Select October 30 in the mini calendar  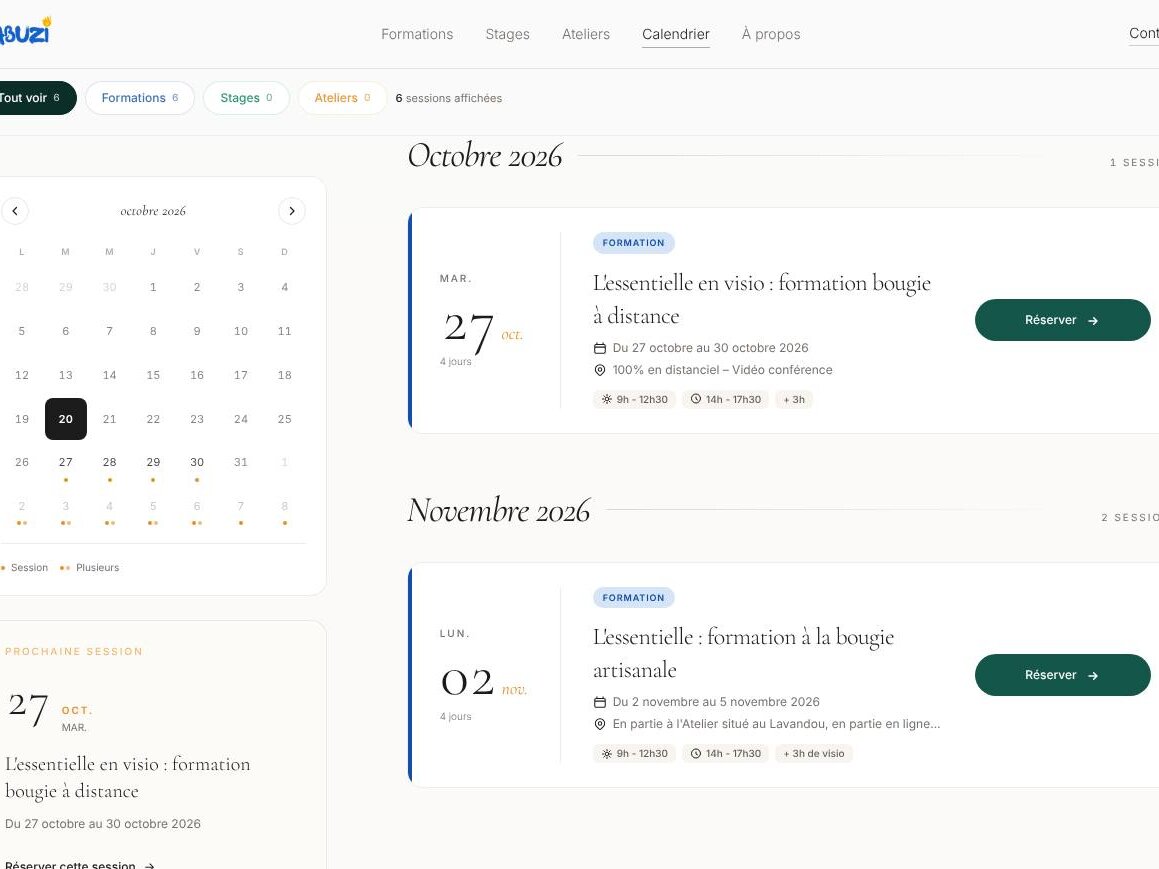point(197,463)
